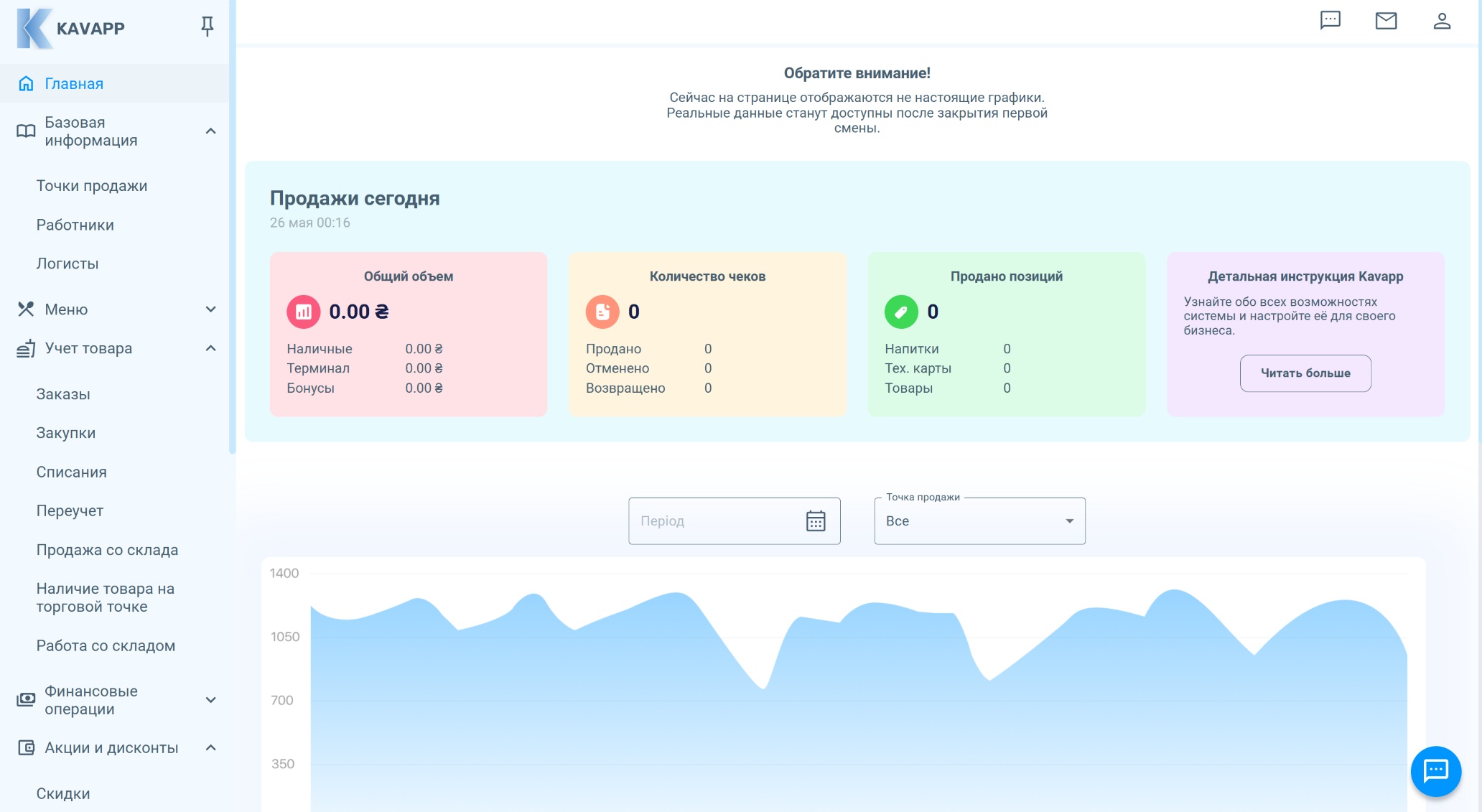
Task: Click the pink chart icon in Общий объем
Action: (304, 312)
